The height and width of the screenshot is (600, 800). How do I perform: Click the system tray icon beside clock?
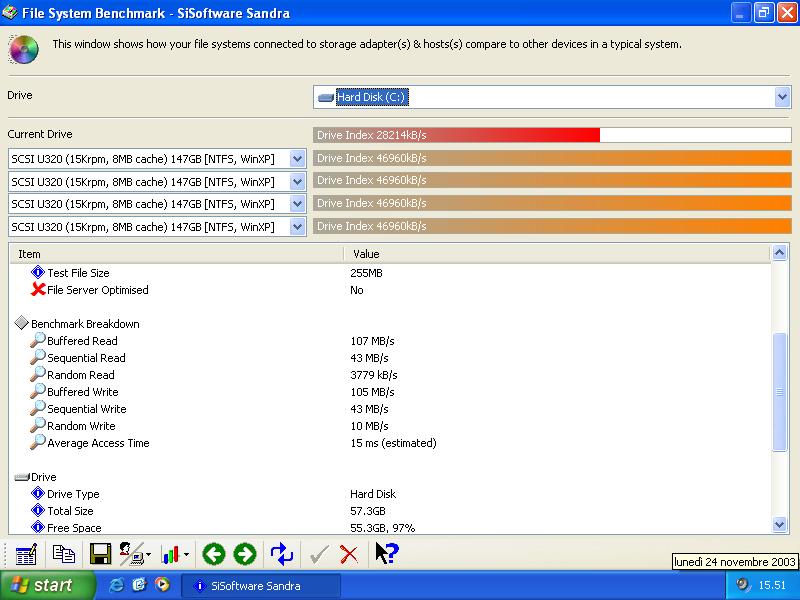(743, 585)
